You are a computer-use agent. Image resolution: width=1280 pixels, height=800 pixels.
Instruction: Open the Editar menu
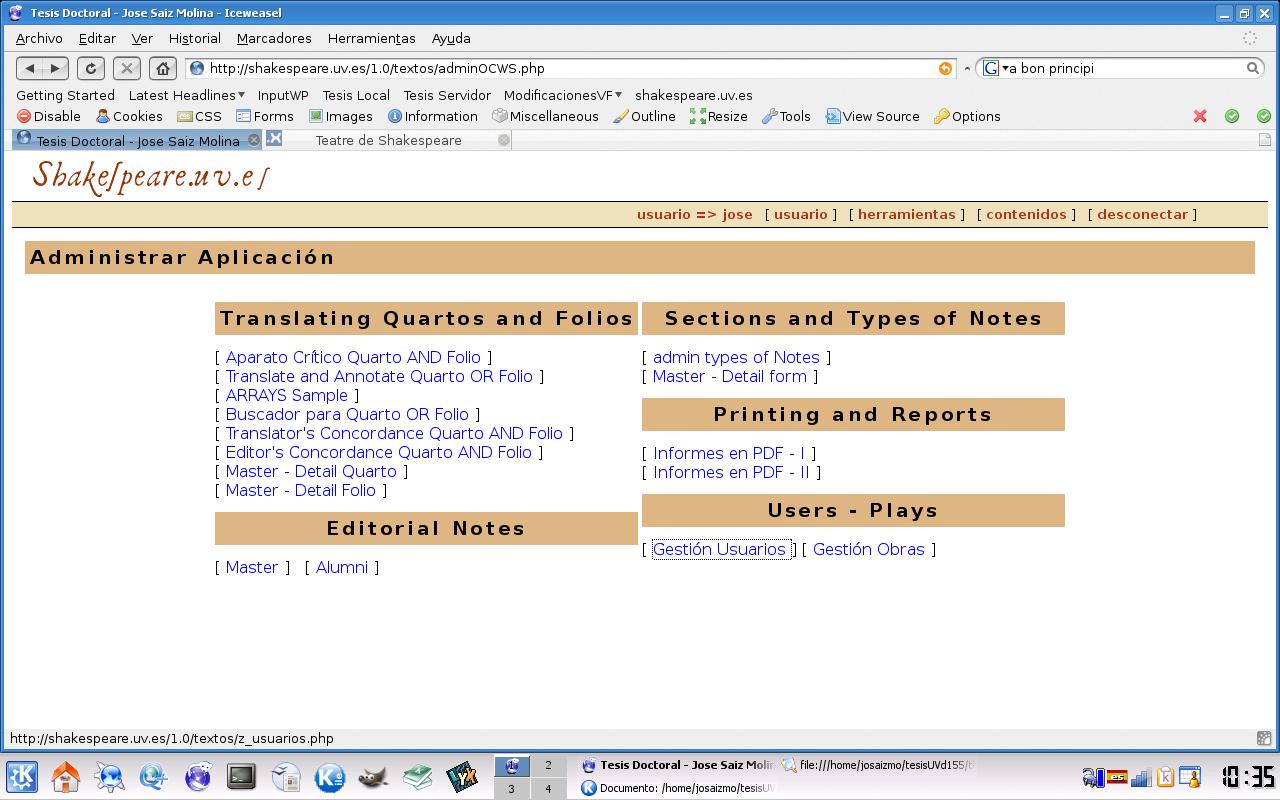[97, 38]
